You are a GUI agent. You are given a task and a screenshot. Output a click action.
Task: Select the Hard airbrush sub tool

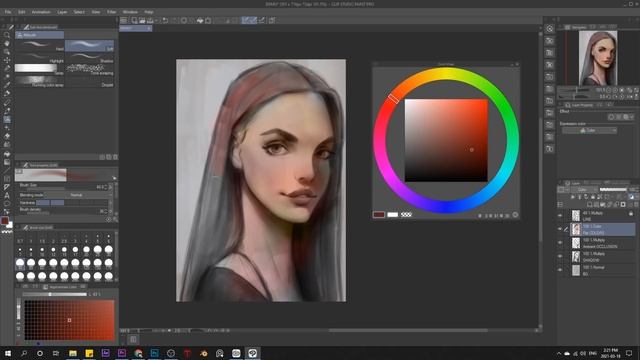click(40, 45)
